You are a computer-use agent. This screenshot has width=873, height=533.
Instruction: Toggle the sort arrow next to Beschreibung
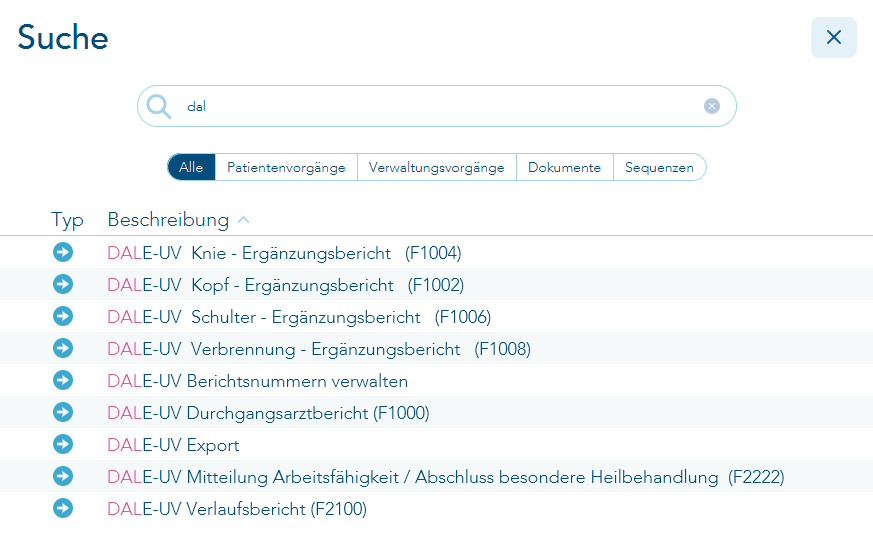click(x=243, y=220)
